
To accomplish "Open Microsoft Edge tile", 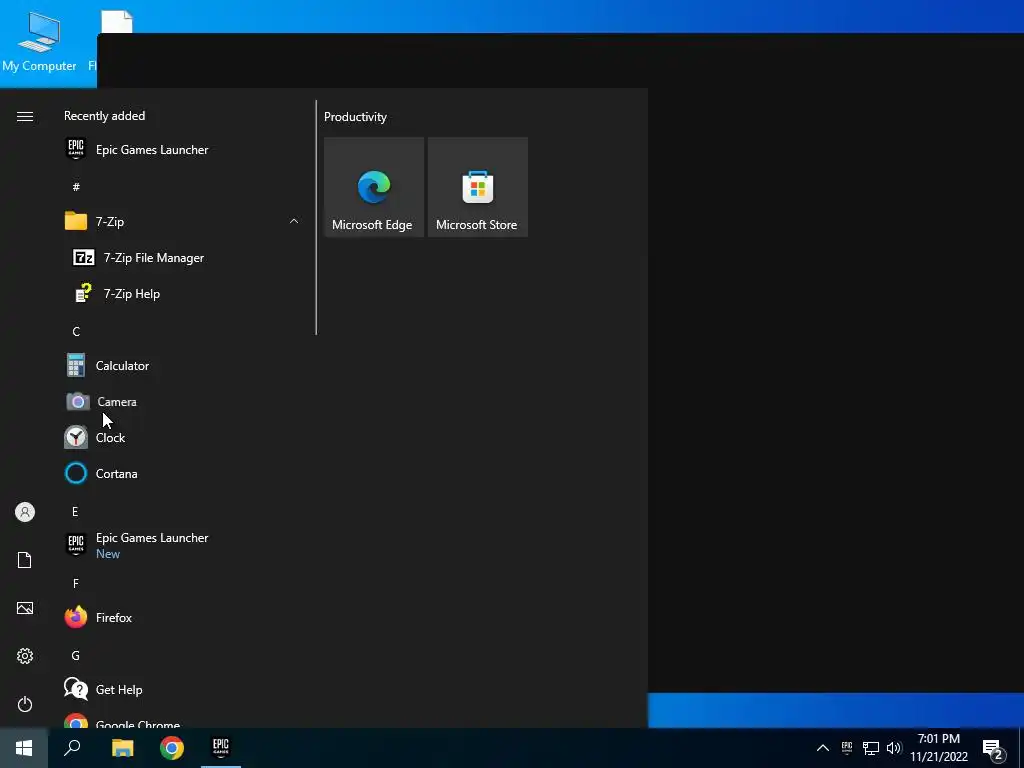I will (x=374, y=187).
